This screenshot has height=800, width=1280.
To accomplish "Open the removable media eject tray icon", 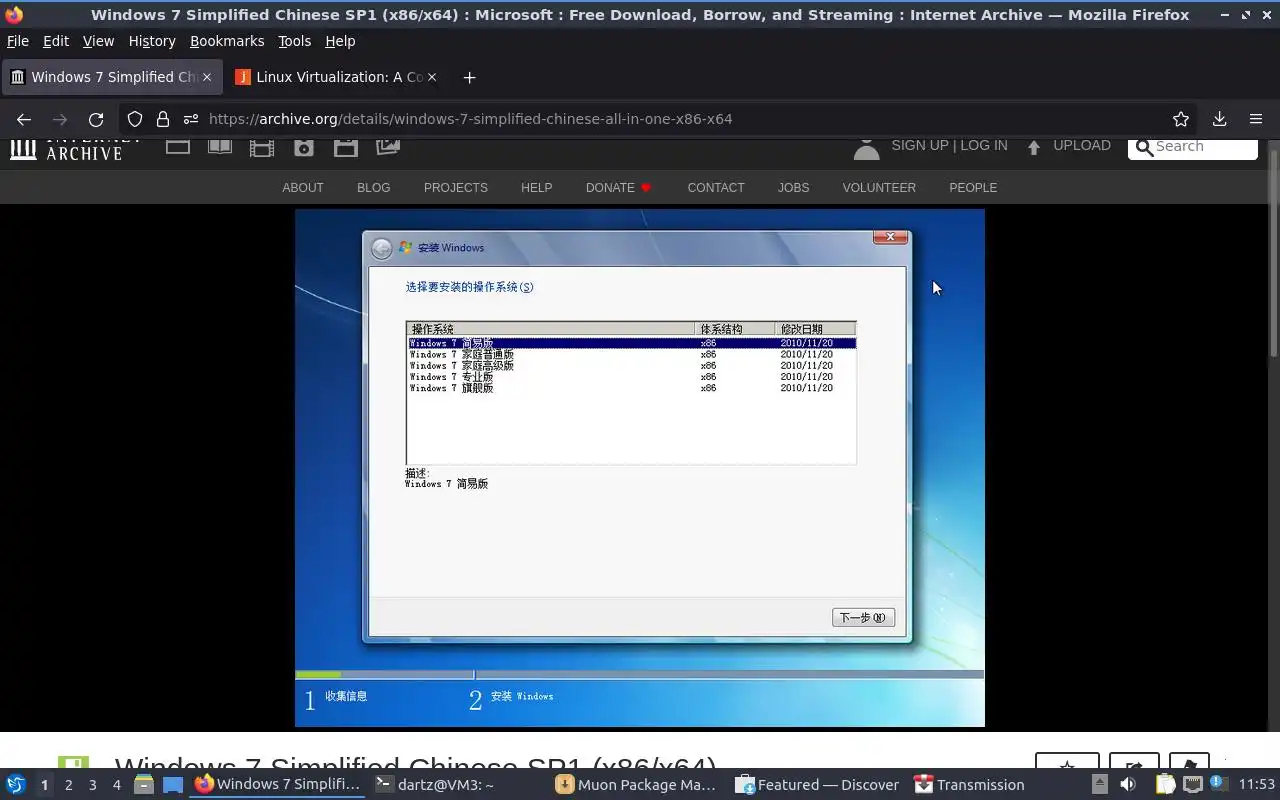I will click(1099, 785).
